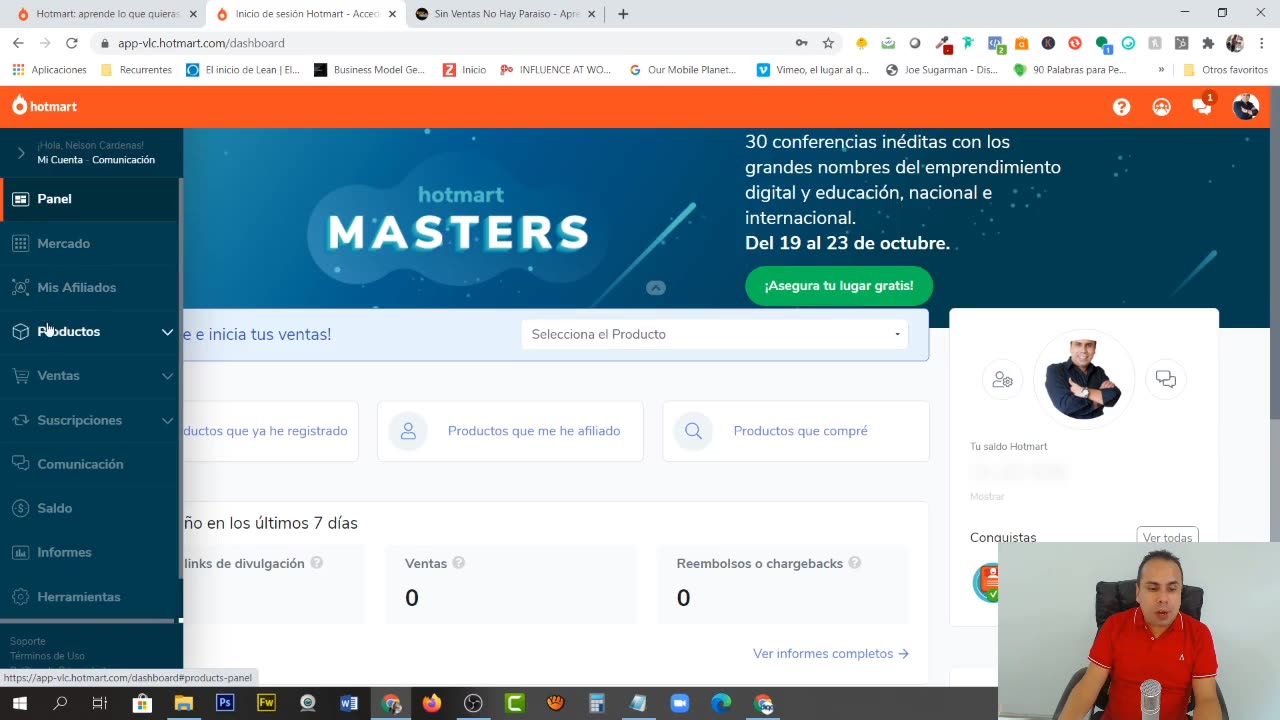1280x720 pixels.
Task: Open Otros favoritos bookmarks folder
Action: coord(1225,70)
